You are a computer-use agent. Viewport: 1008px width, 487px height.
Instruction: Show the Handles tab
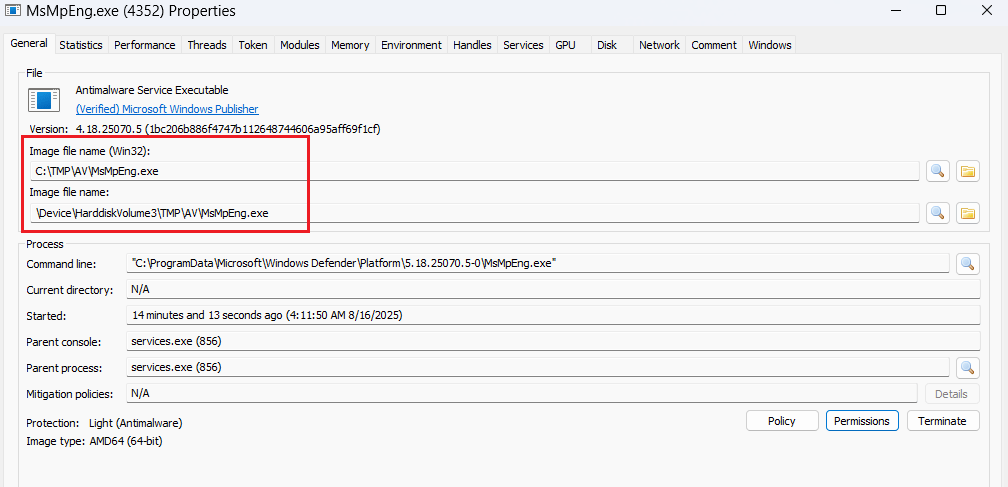coord(472,45)
